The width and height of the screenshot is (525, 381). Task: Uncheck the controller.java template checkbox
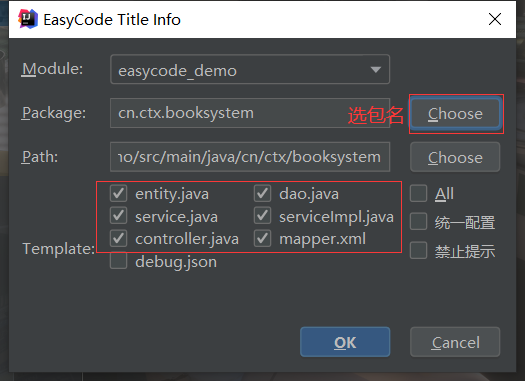pyautogui.click(x=119, y=238)
